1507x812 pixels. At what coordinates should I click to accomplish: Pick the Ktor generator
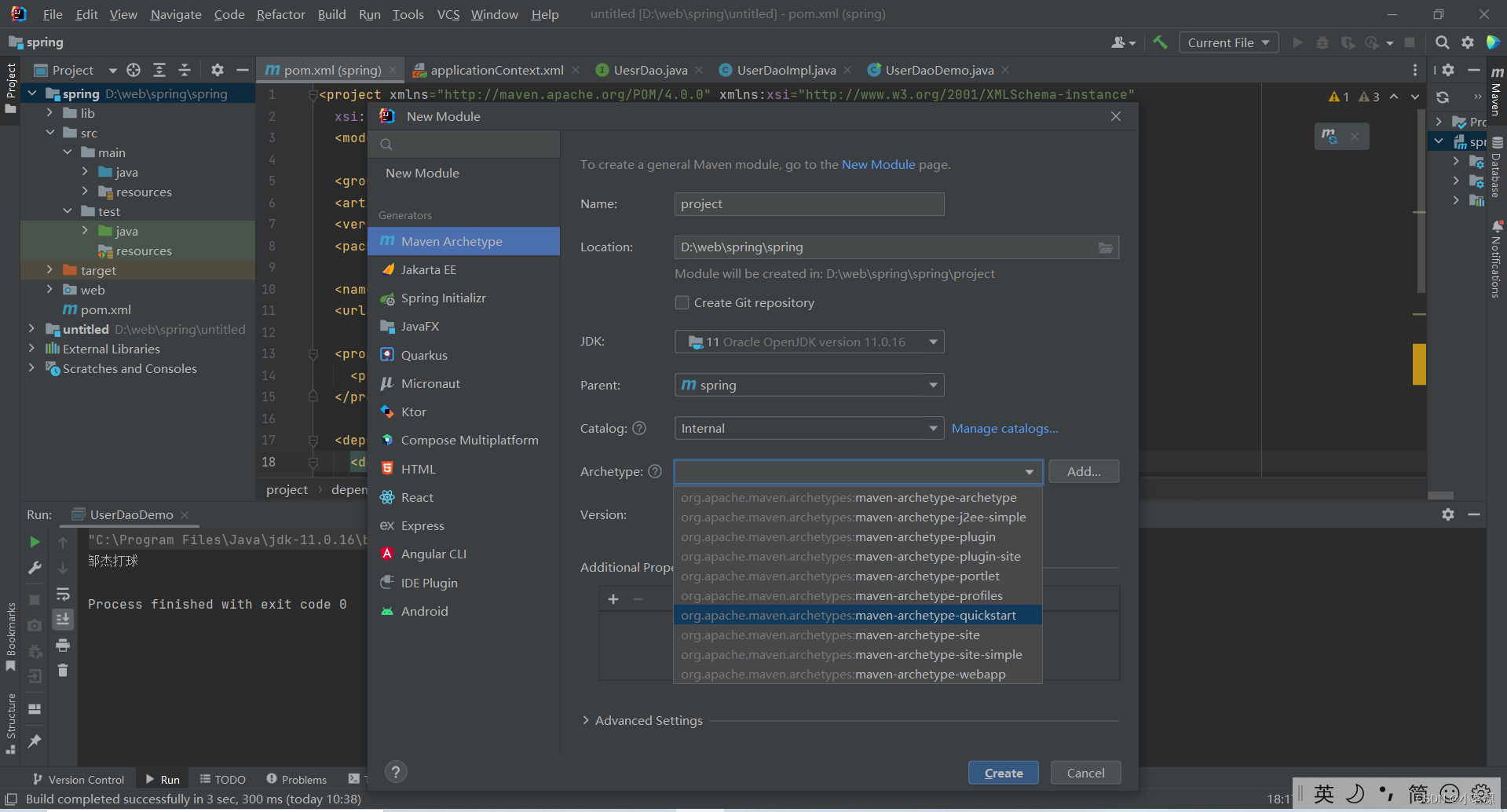(x=463, y=411)
